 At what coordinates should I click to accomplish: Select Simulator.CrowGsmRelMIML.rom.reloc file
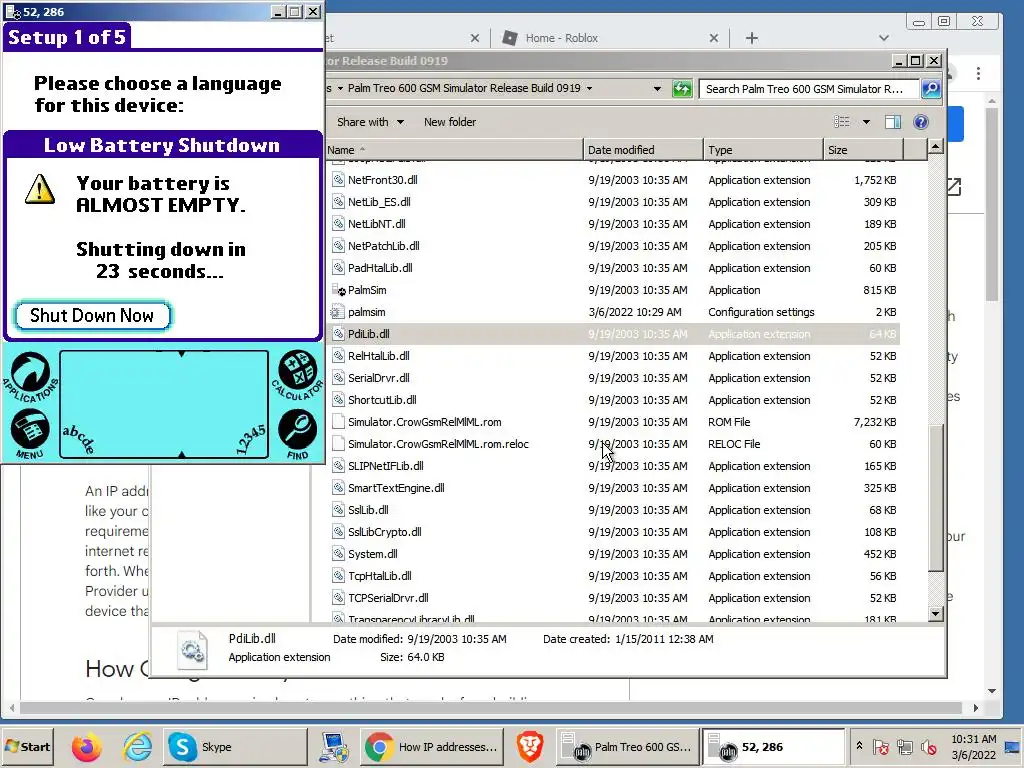[438, 444]
